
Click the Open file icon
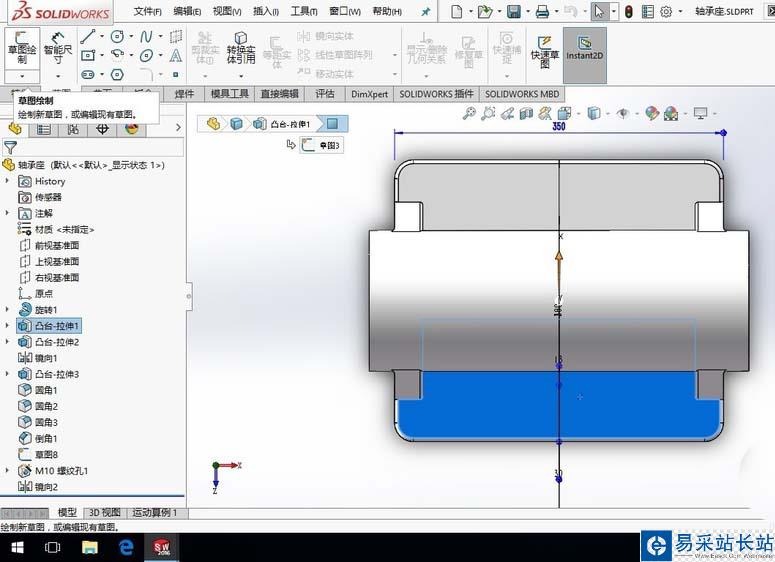[x=485, y=11]
